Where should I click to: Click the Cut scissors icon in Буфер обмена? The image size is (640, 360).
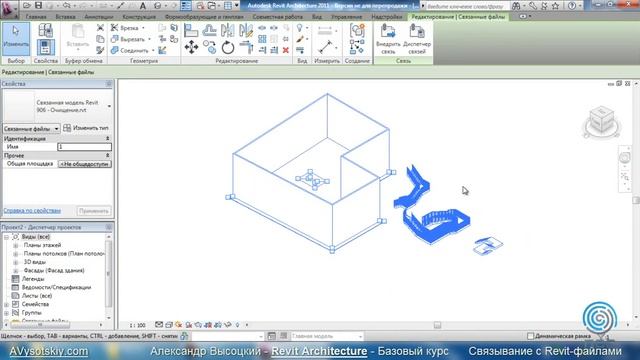pos(100,28)
